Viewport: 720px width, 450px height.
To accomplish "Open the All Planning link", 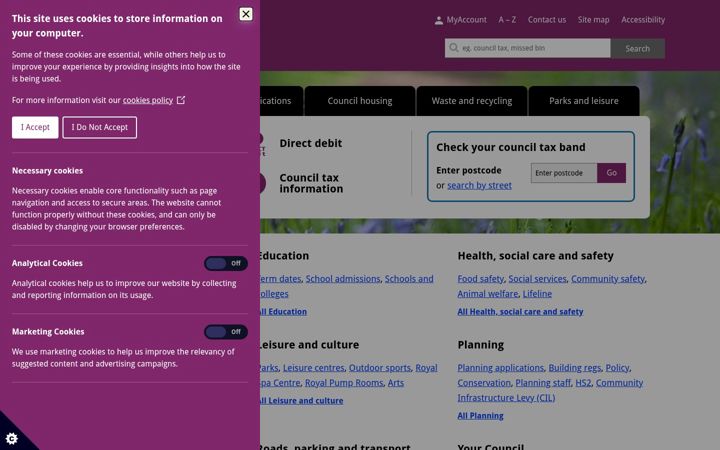I will (x=480, y=416).
